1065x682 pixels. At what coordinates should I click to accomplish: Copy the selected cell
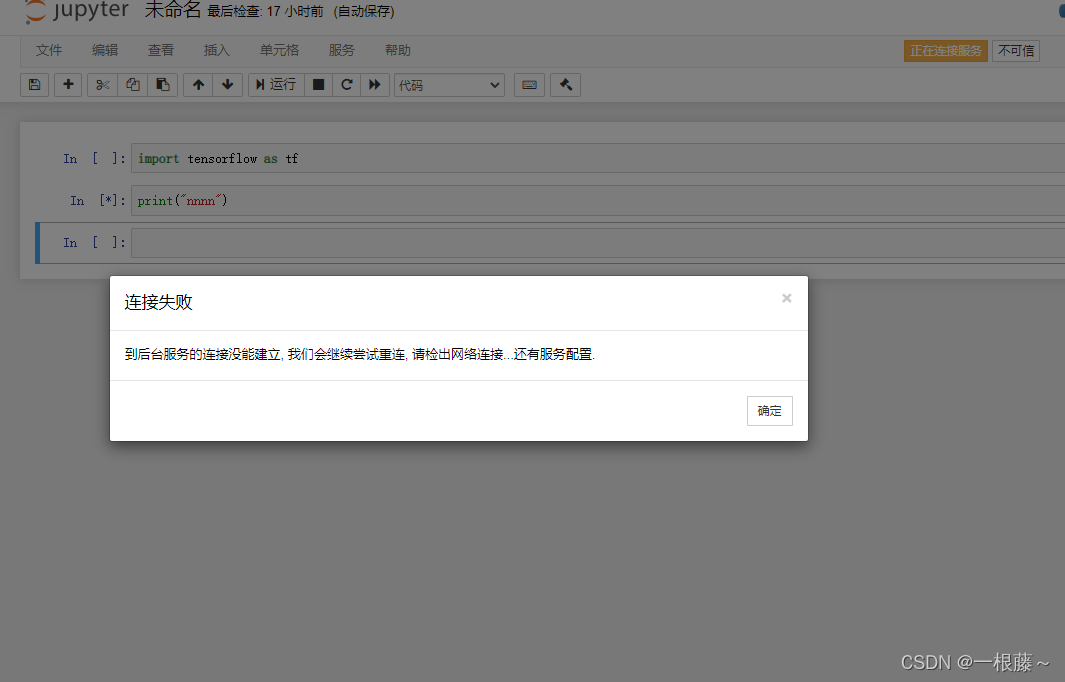[x=132, y=85]
